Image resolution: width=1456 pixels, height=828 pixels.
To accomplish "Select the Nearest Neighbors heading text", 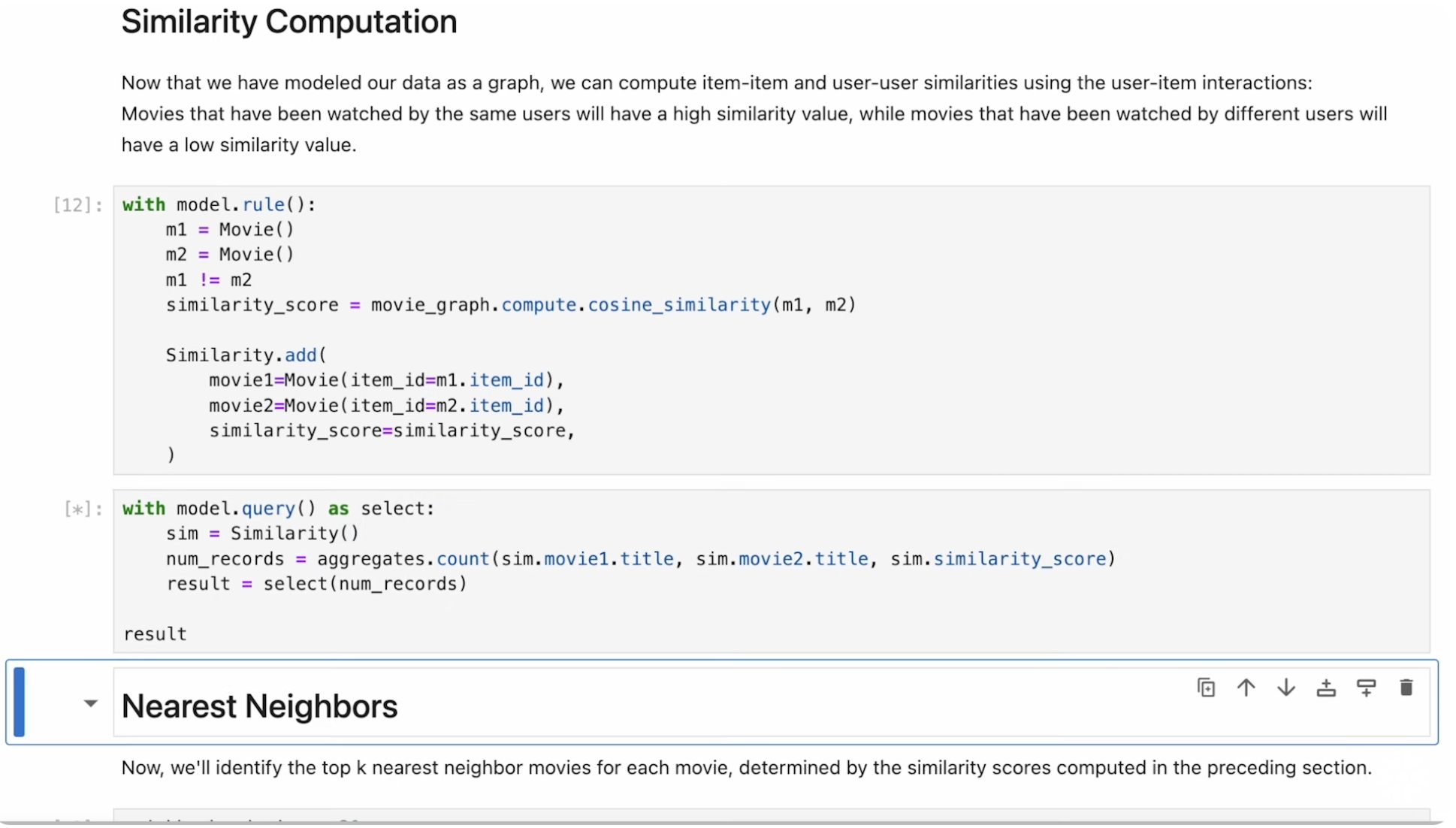I will coord(259,706).
